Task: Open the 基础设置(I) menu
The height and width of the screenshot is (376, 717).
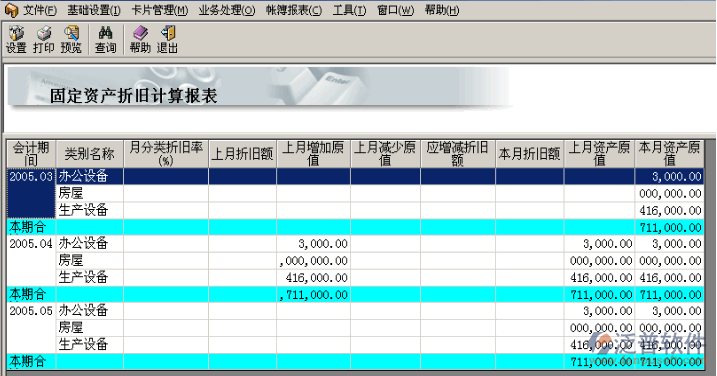Action: coord(94,10)
